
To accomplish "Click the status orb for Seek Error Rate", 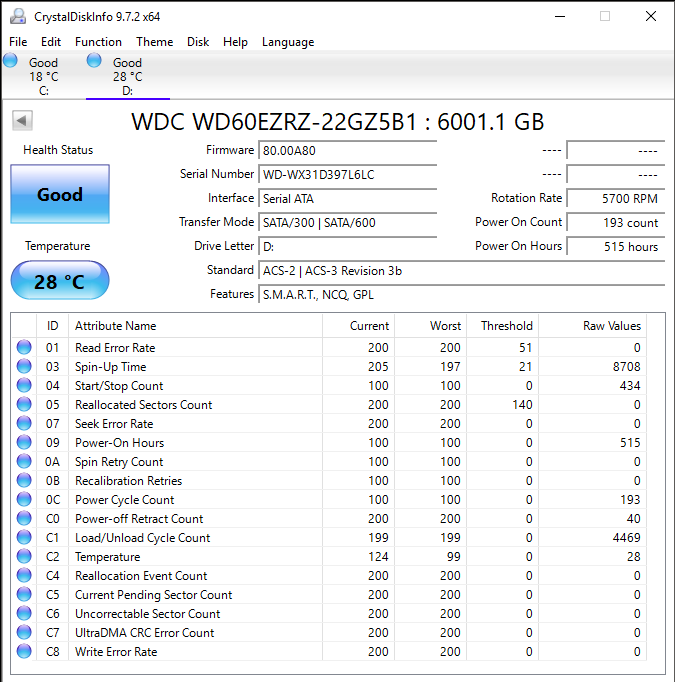I will pyautogui.click(x=24, y=423).
